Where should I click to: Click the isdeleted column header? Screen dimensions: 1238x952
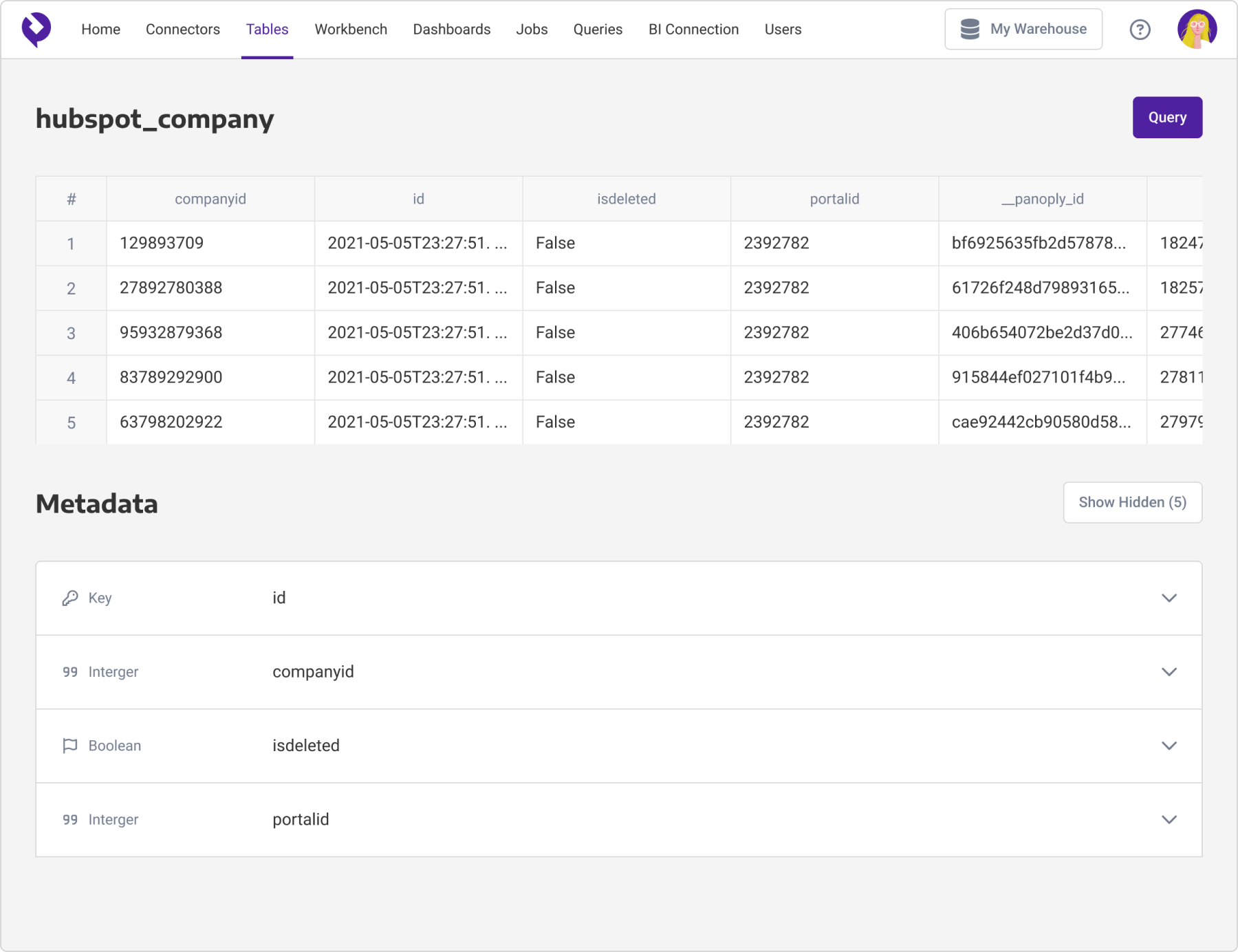click(627, 199)
